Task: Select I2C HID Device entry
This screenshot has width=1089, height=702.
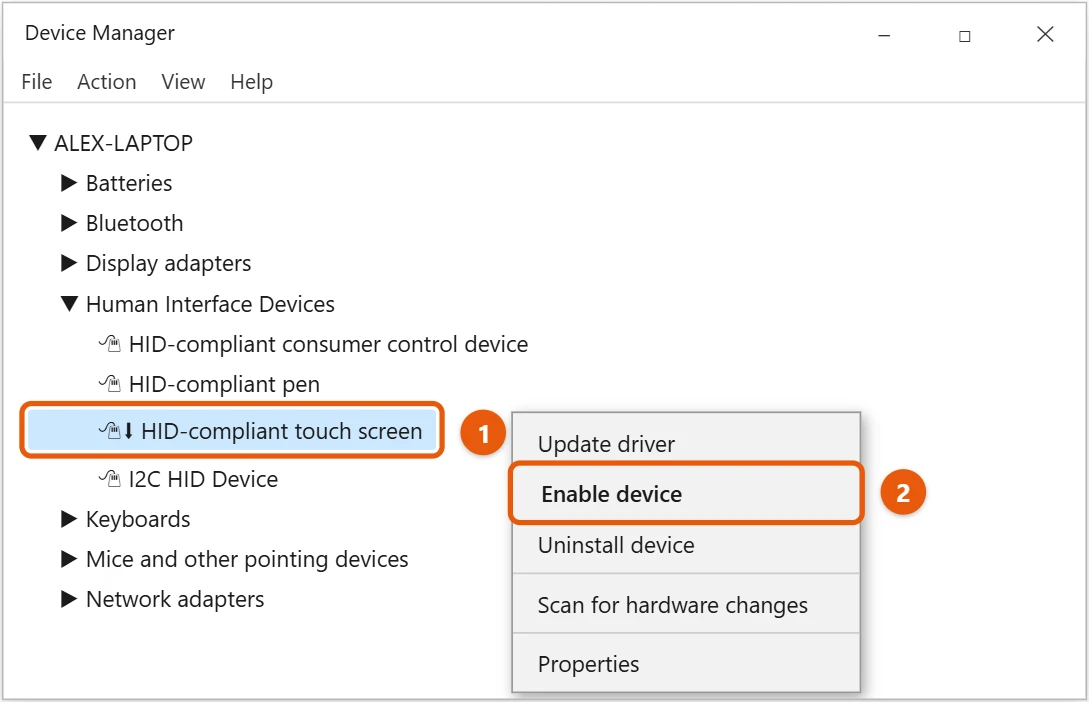Action: pyautogui.click(x=203, y=479)
